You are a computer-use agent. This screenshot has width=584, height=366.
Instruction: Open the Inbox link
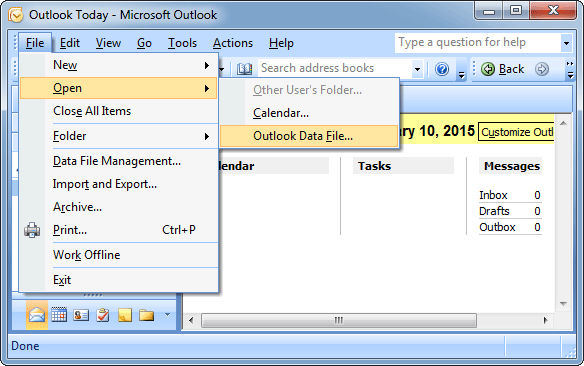point(493,195)
